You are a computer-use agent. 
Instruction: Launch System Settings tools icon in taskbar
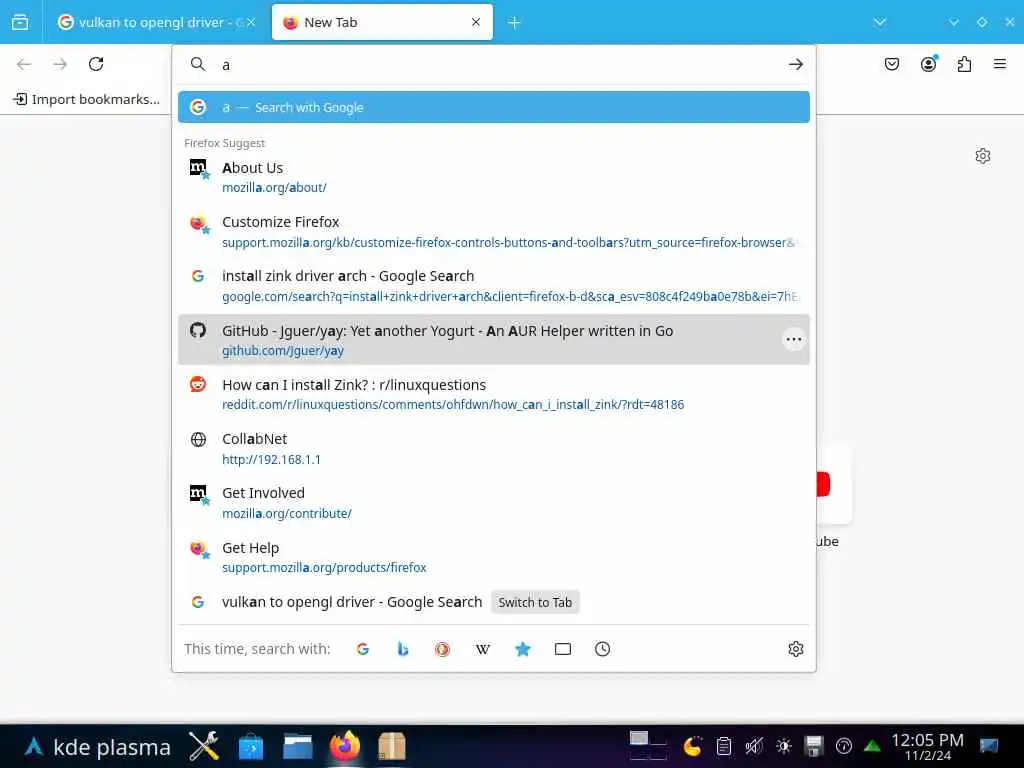click(204, 746)
